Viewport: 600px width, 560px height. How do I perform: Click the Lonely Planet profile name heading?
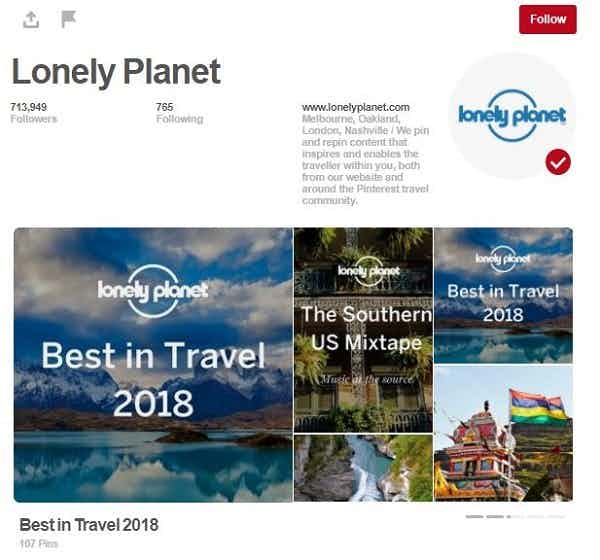118,73
